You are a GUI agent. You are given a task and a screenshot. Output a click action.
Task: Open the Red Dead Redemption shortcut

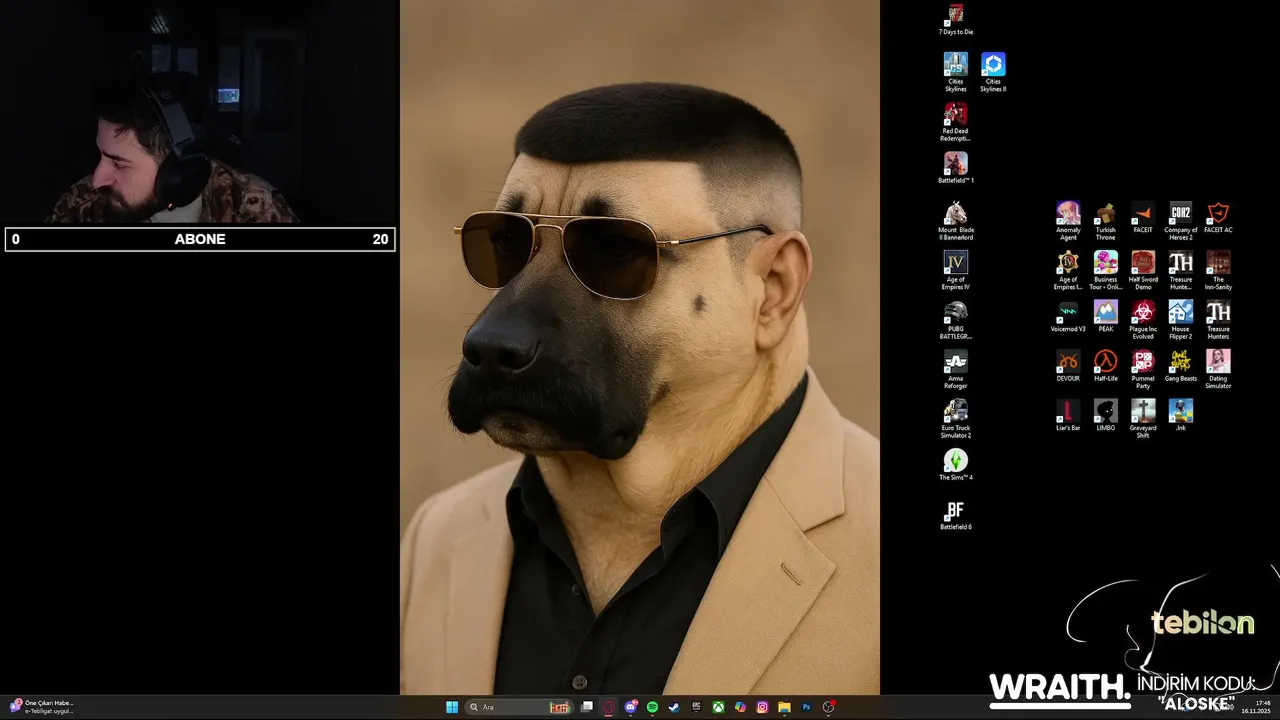(956, 122)
